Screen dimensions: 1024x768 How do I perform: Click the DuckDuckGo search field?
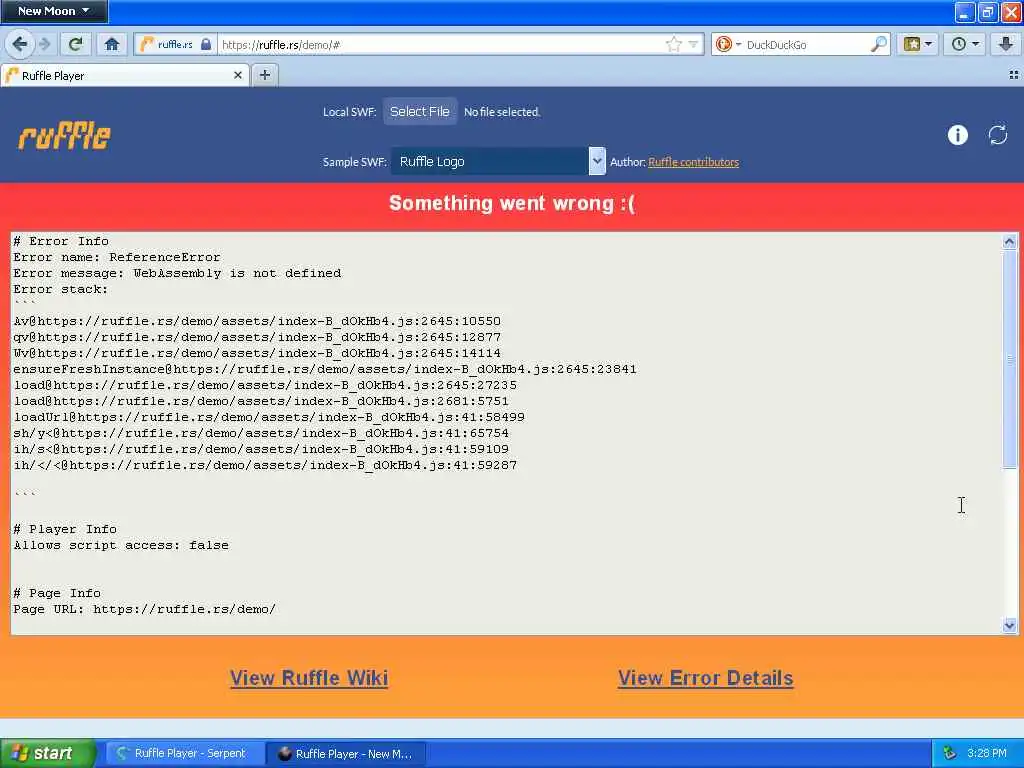807,44
